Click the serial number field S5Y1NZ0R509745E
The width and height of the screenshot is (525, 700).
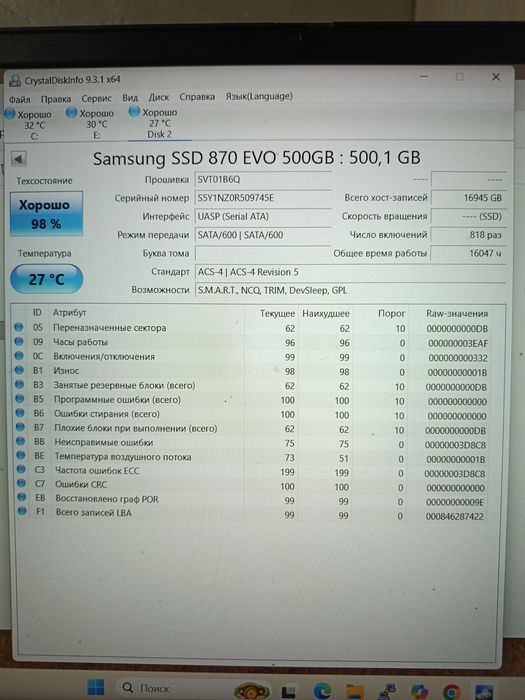[263, 198]
